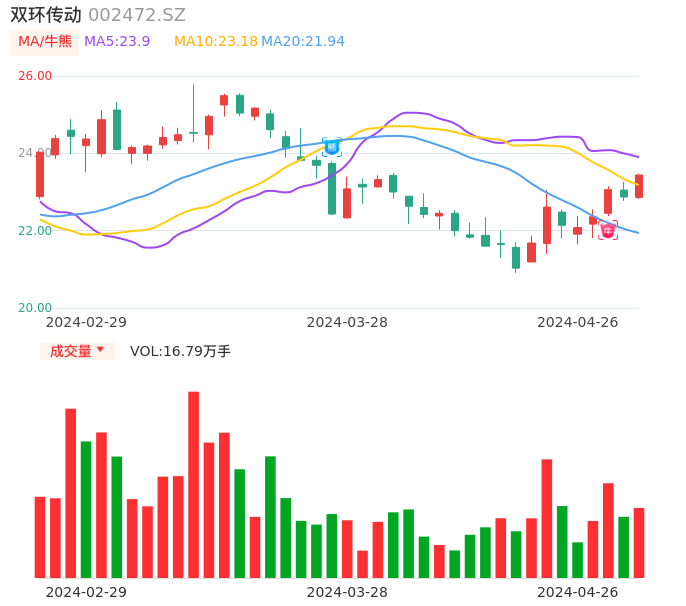The height and width of the screenshot is (606, 686).
Task: Click the 2024-03-28 date label under price chart
Action: [347, 322]
